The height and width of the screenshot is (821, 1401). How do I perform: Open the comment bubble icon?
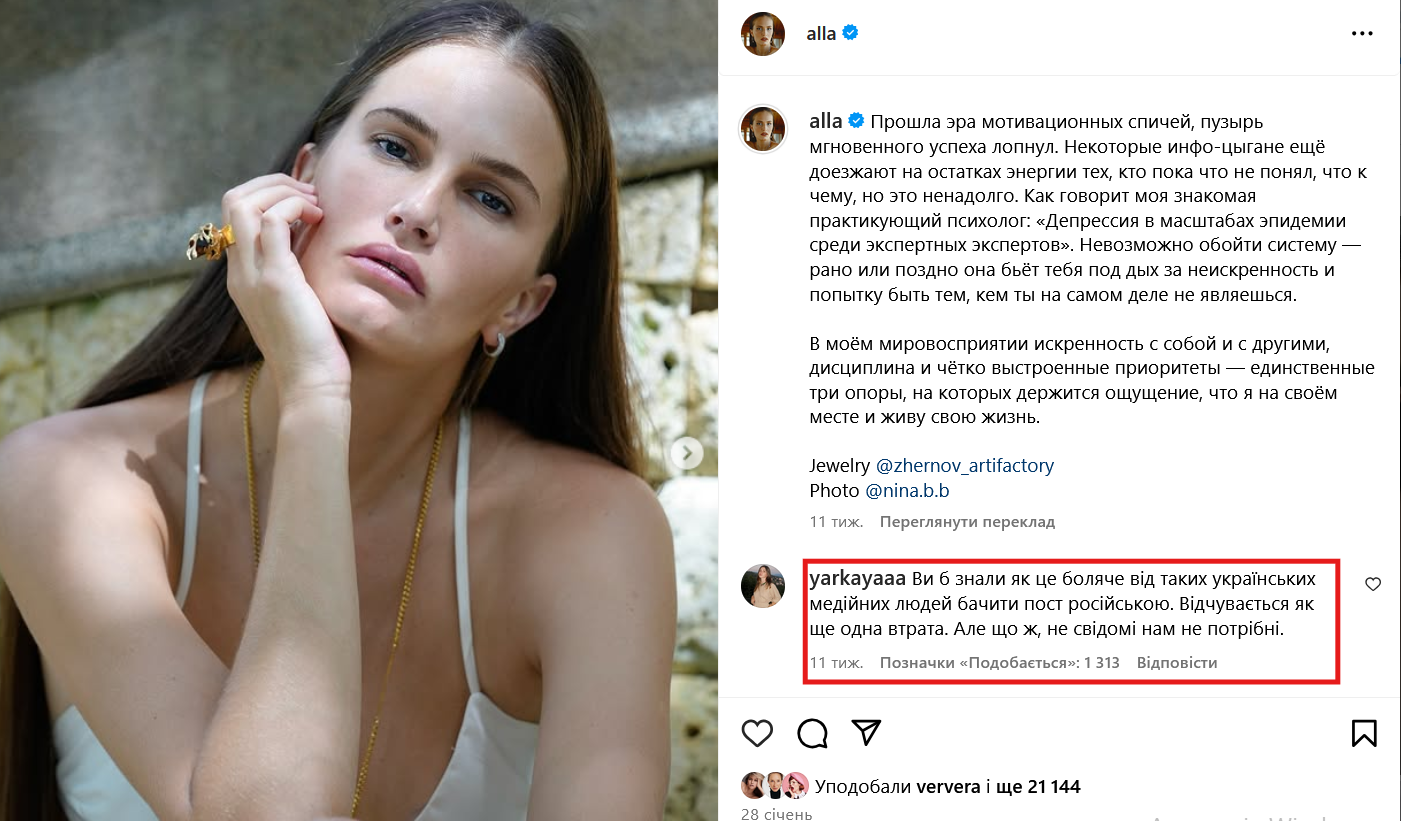(x=812, y=733)
